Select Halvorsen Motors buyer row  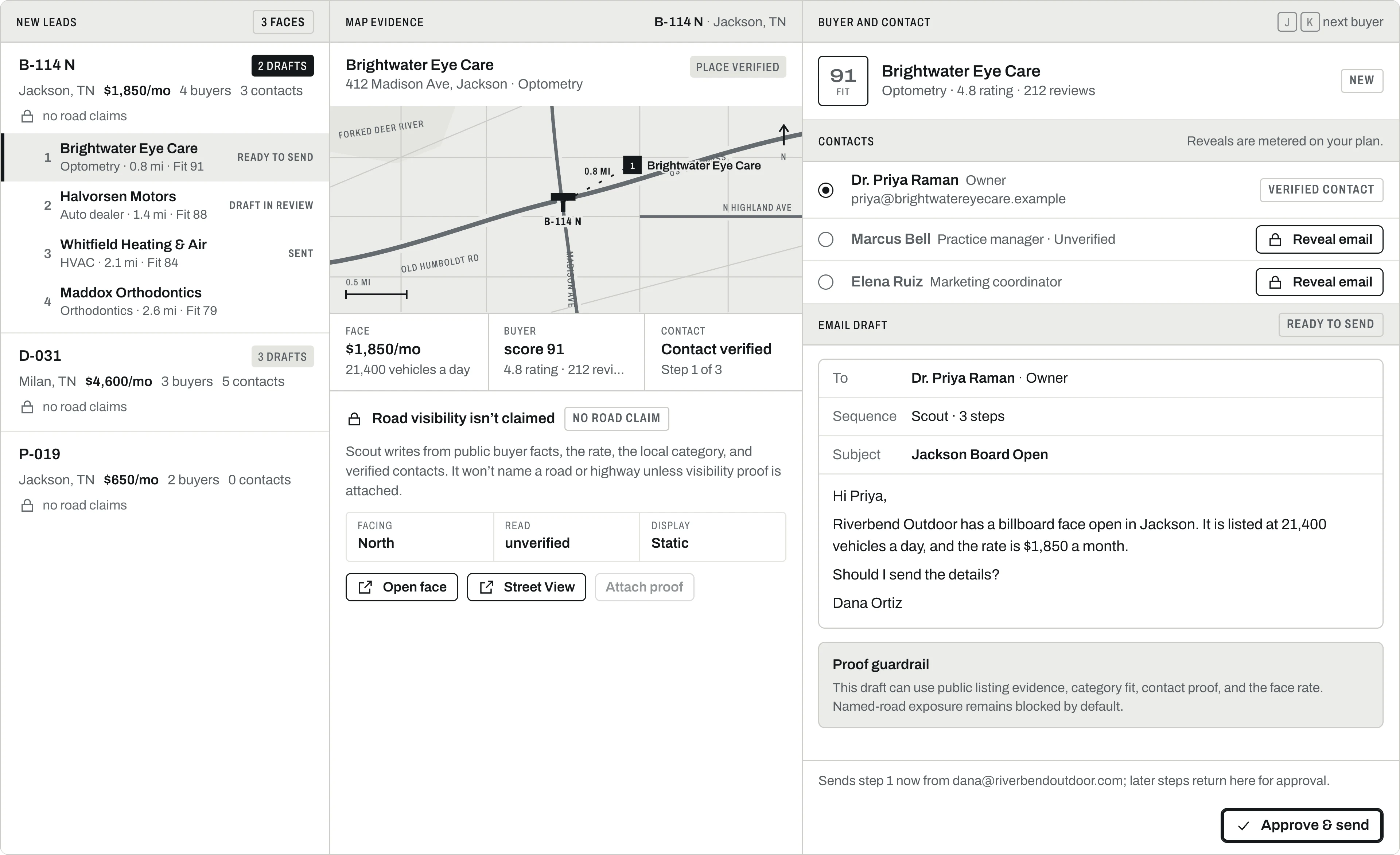[x=166, y=206]
